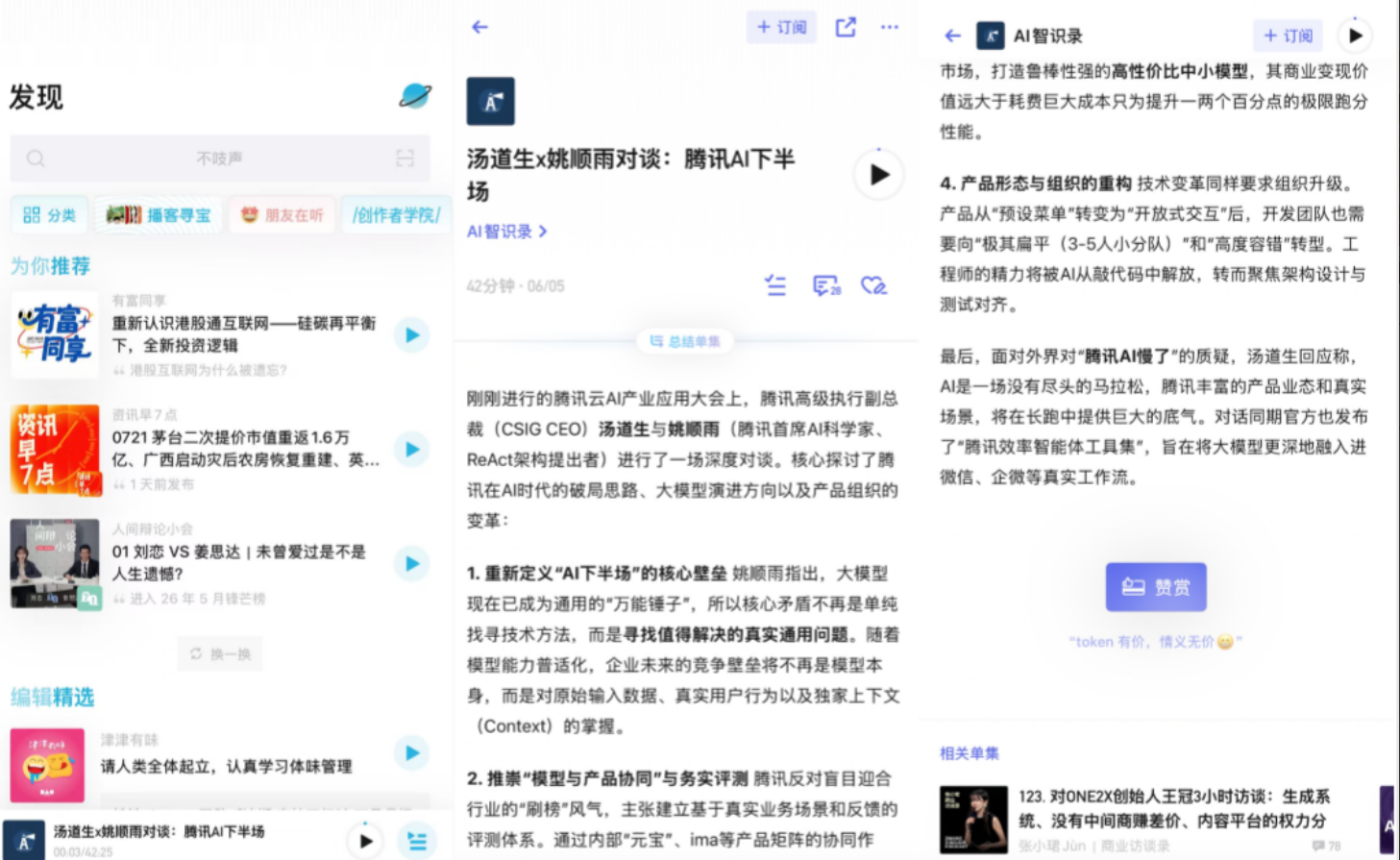Click the 赞赏 tip button
Screen dimensions: 1400x860
point(1156,587)
